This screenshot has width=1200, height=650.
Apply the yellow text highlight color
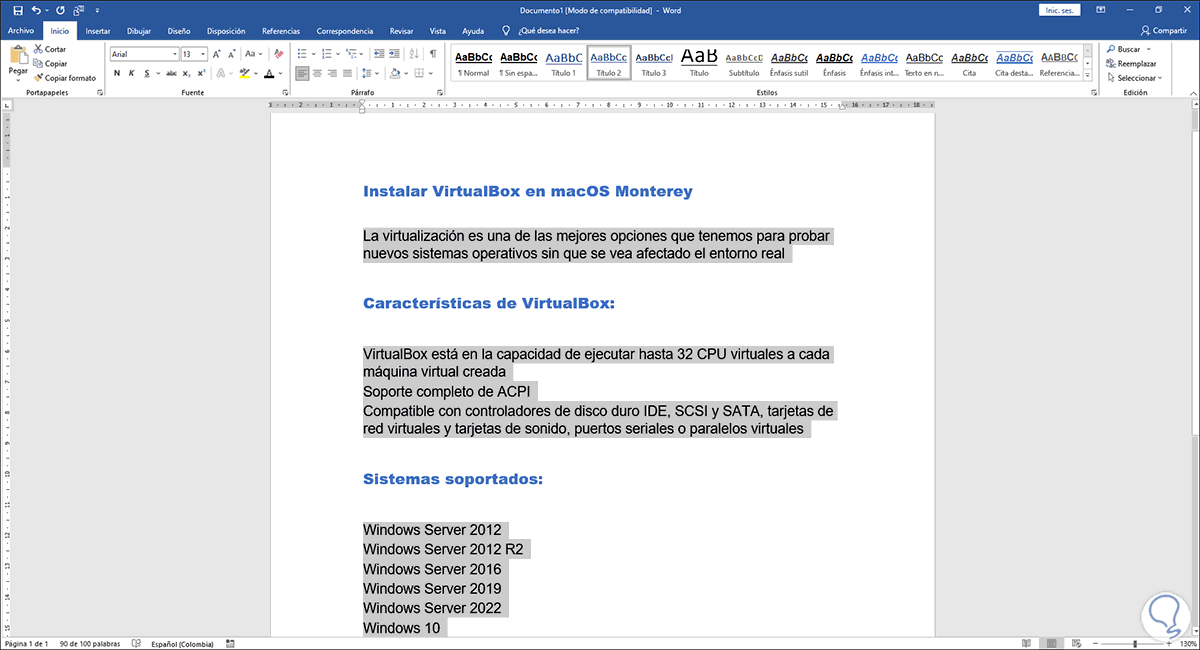(245, 73)
